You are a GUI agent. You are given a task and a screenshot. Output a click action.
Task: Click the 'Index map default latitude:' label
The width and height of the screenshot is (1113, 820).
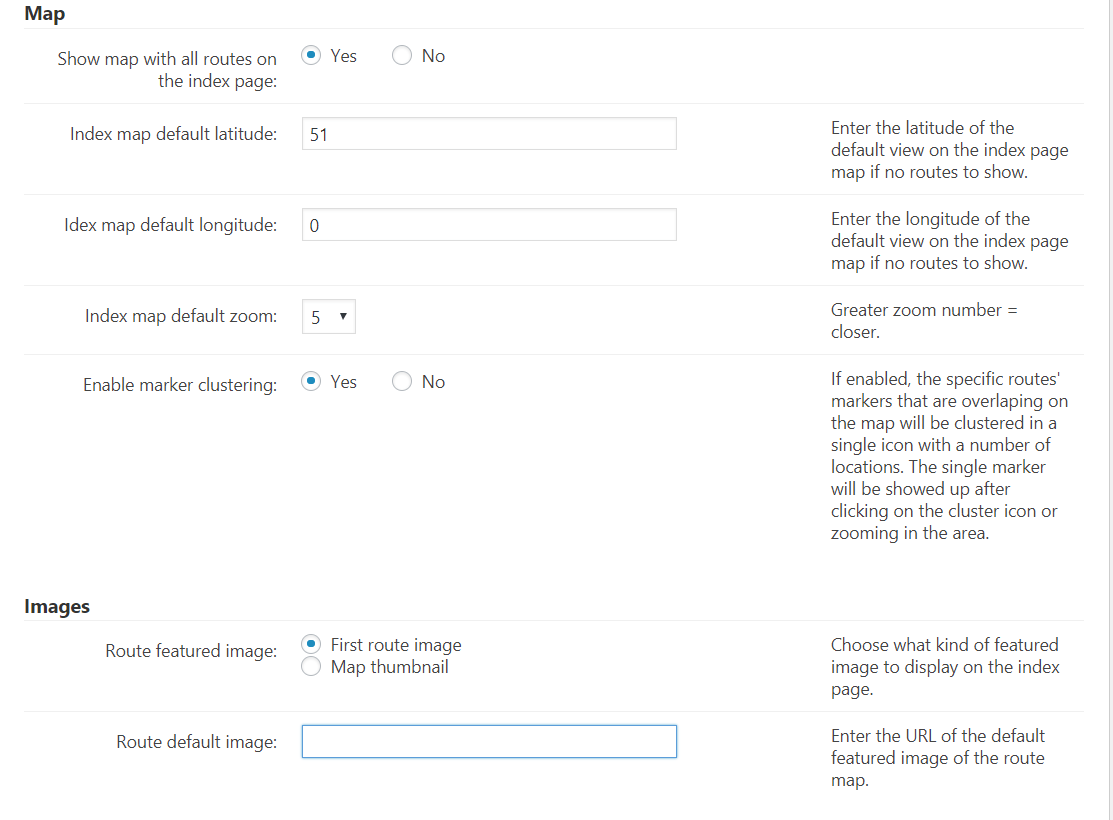point(173,134)
